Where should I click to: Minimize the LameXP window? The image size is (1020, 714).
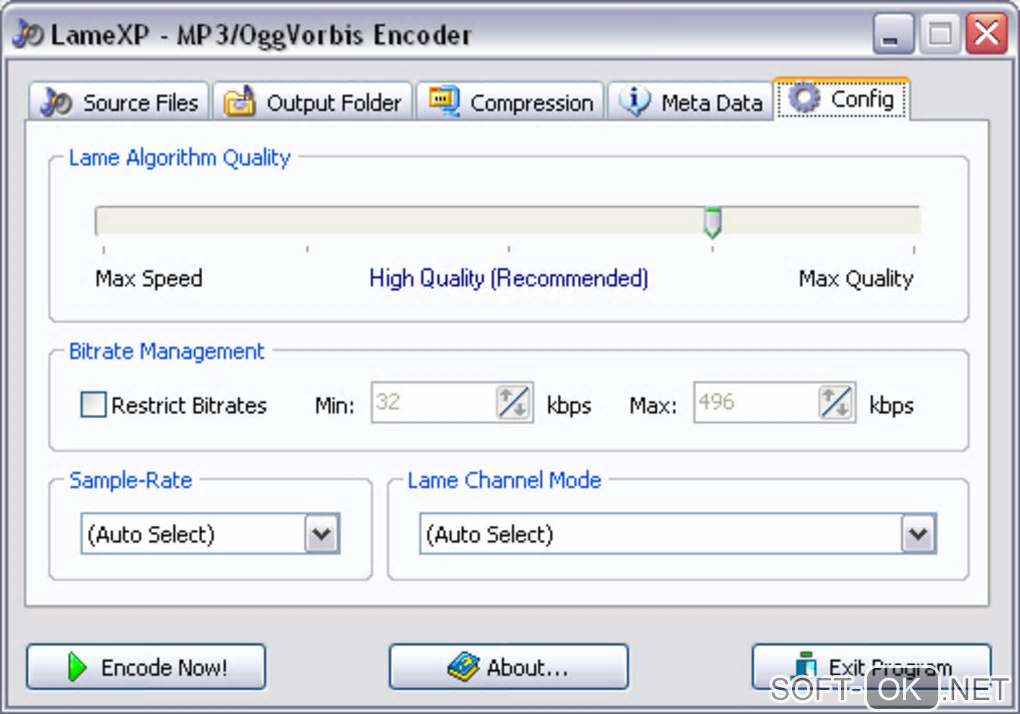(x=892, y=33)
